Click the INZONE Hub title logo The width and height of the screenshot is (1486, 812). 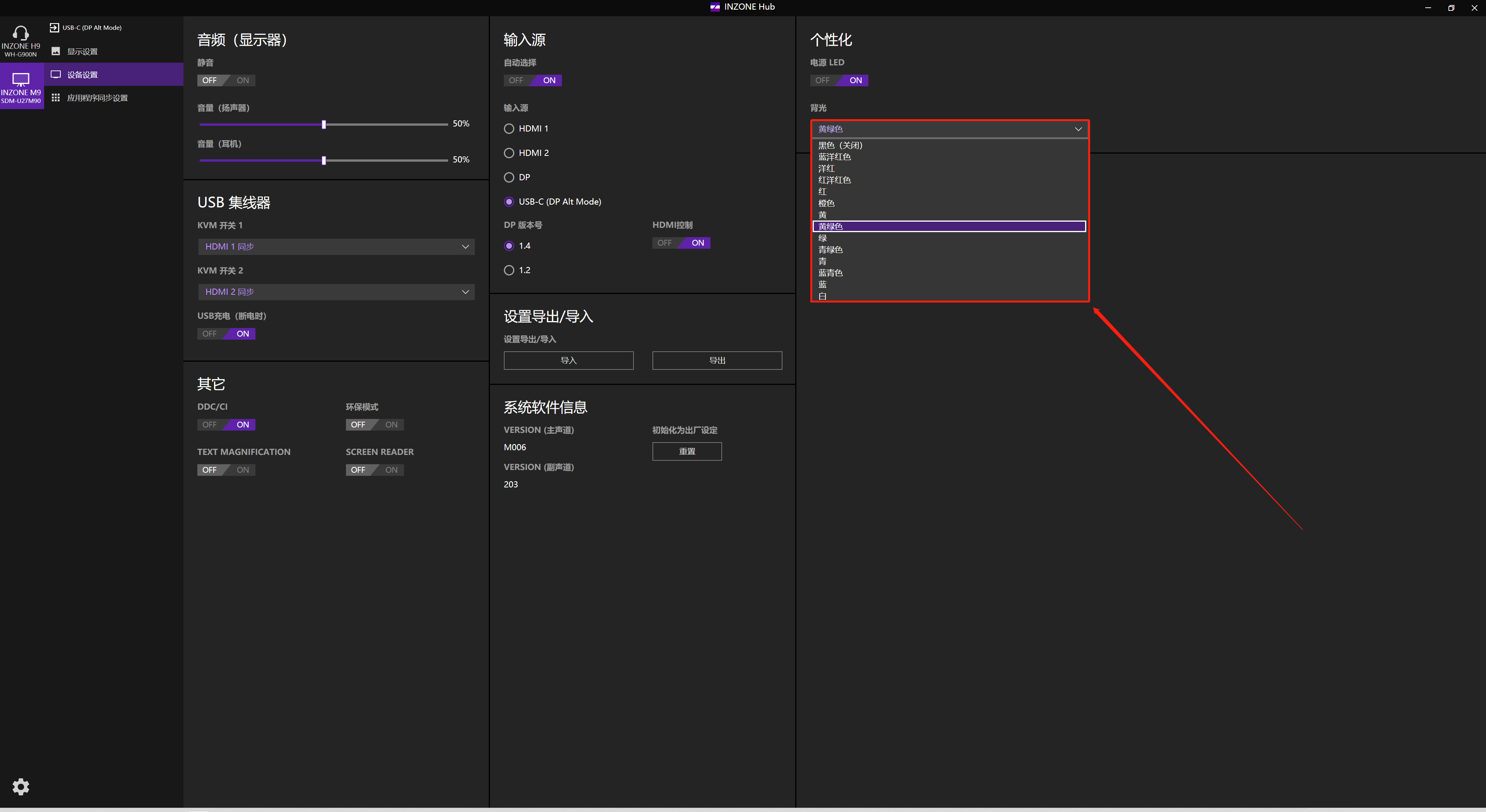coord(715,7)
